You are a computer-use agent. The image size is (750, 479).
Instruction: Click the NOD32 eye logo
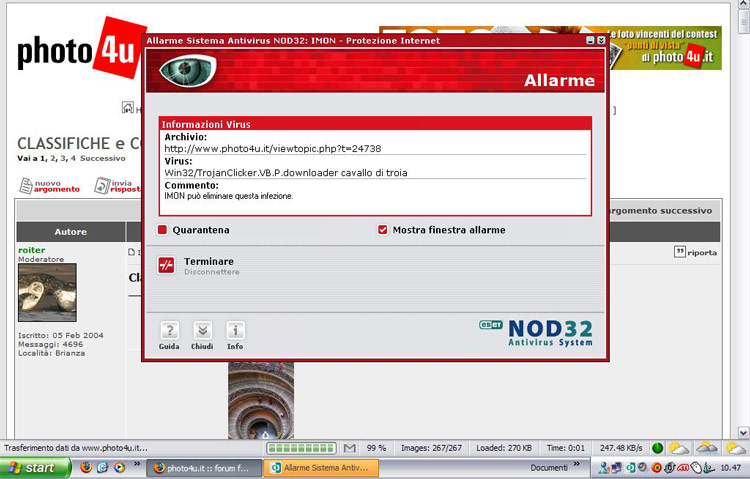click(x=187, y=70)
